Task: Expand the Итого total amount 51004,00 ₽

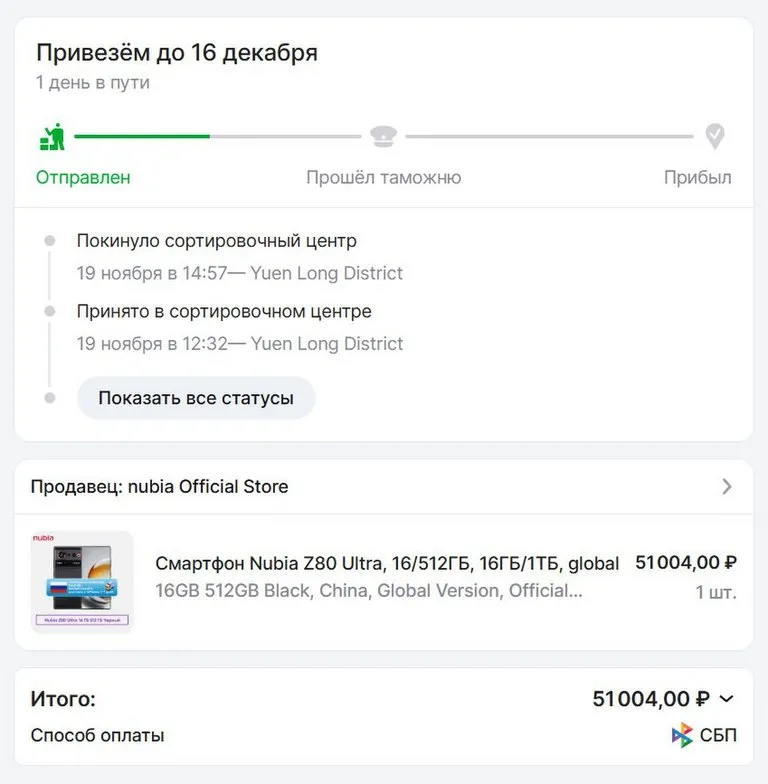Action: [x=650, y=698]
